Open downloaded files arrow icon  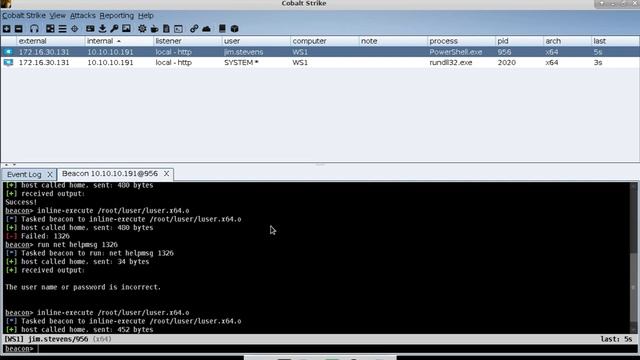(x=102, y=29)
